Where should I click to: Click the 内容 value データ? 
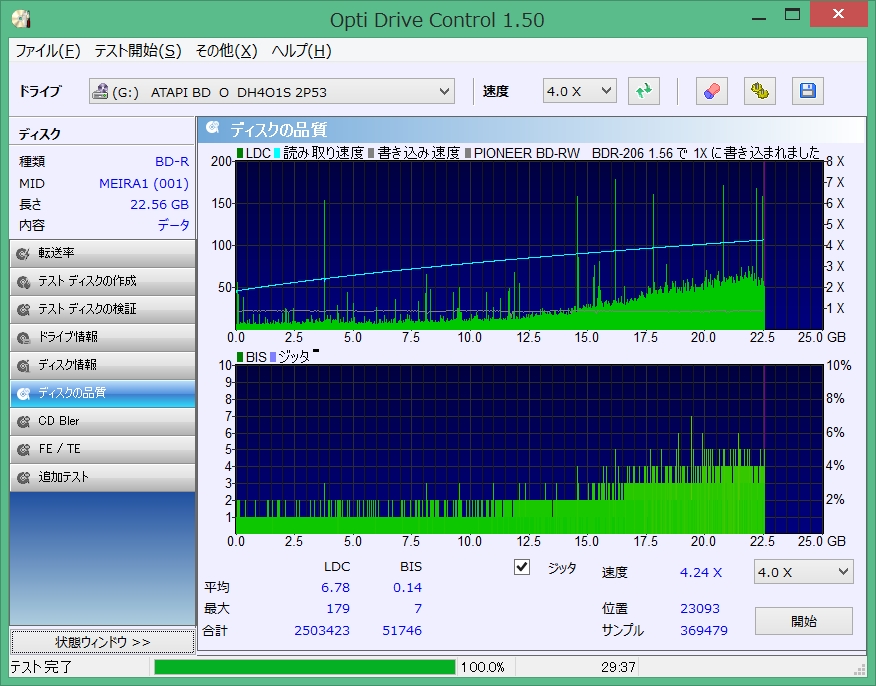coord(173,225)
